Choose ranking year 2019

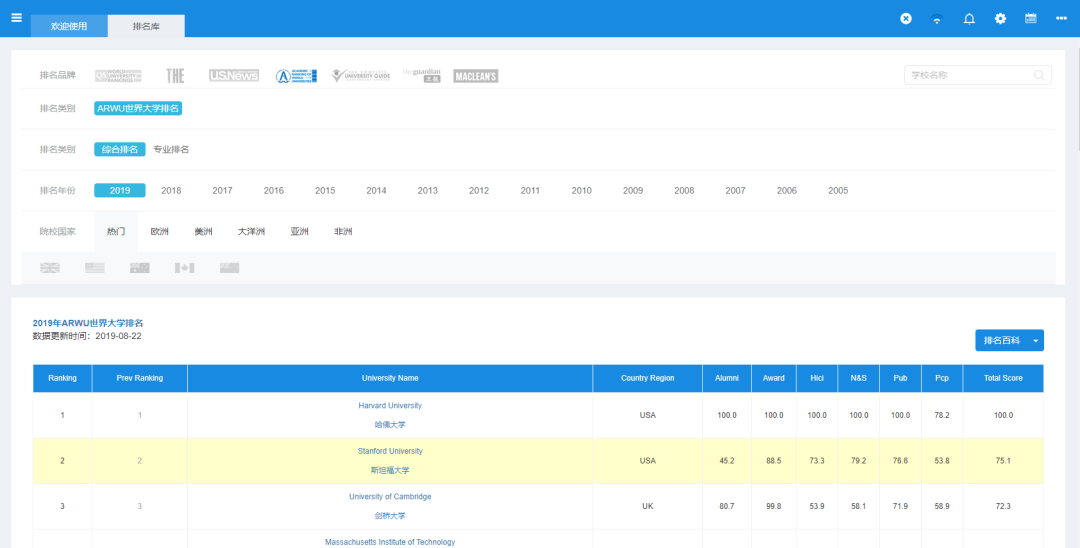coord(120,191)
